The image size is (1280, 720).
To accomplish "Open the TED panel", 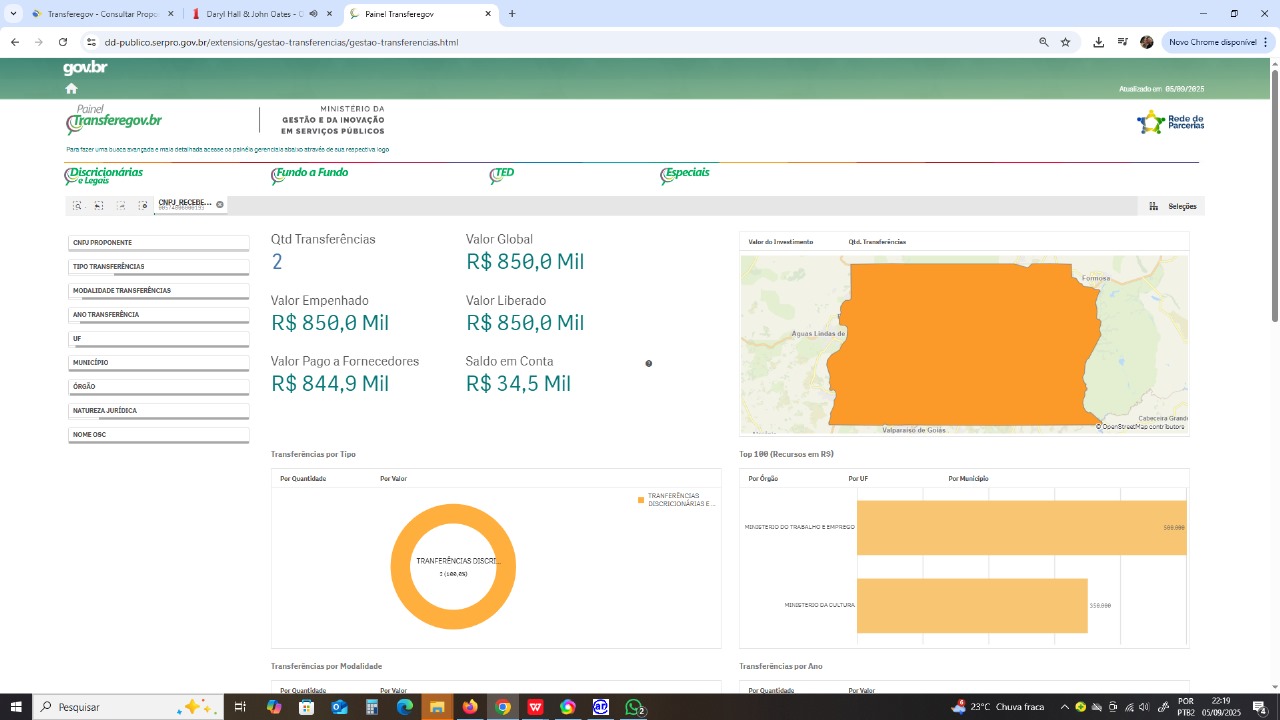I will 502,174.
